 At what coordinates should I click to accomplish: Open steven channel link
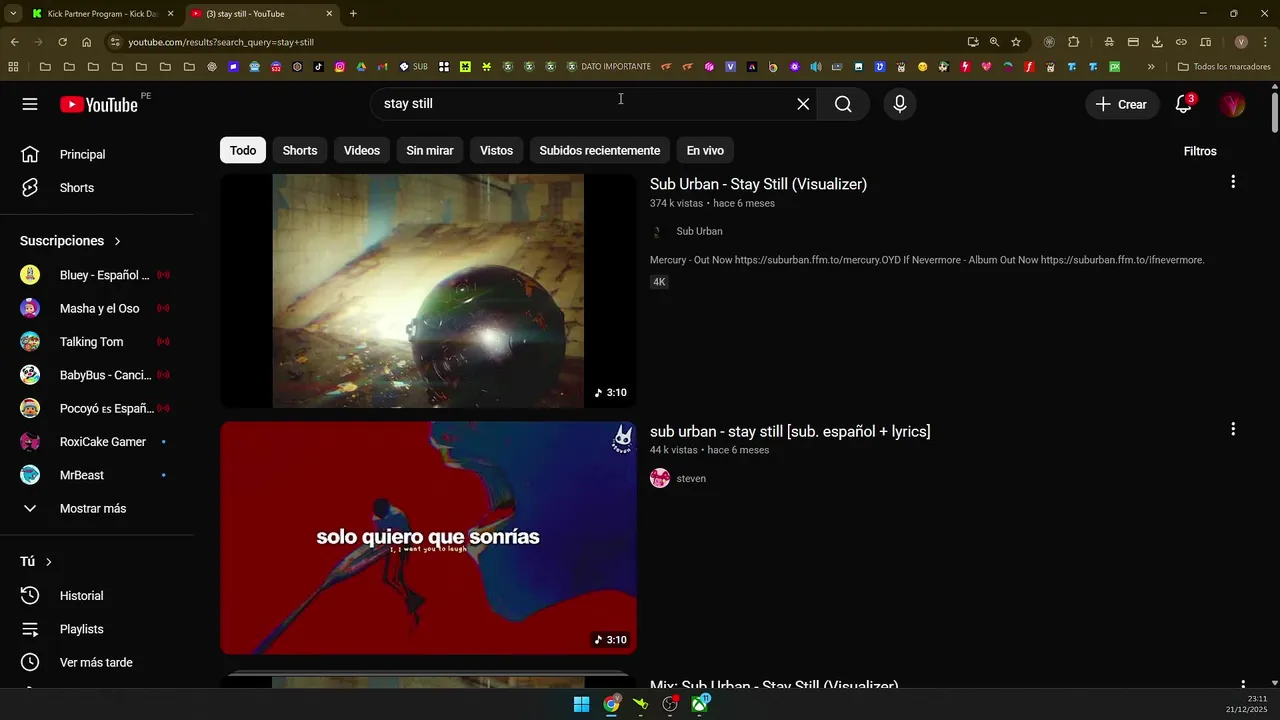point(691,478)
